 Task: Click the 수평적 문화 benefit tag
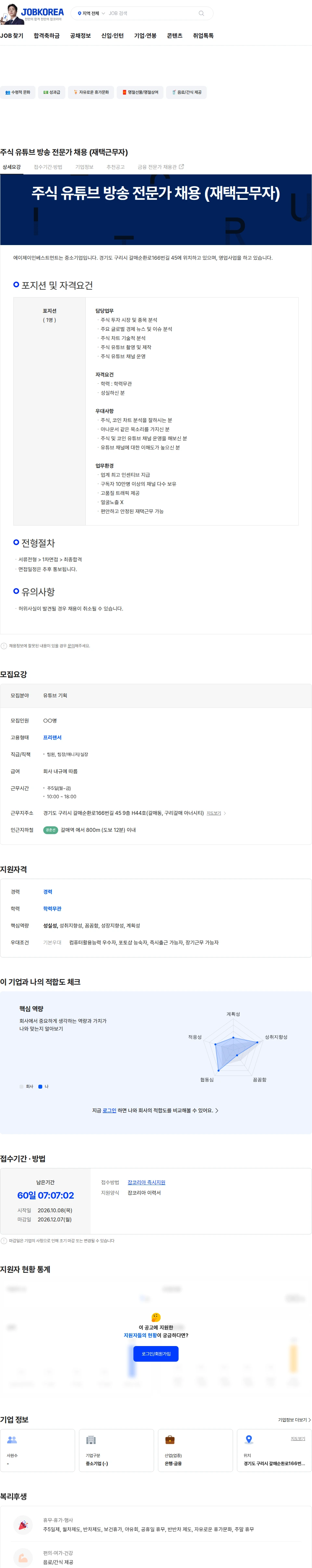[18, 92]
